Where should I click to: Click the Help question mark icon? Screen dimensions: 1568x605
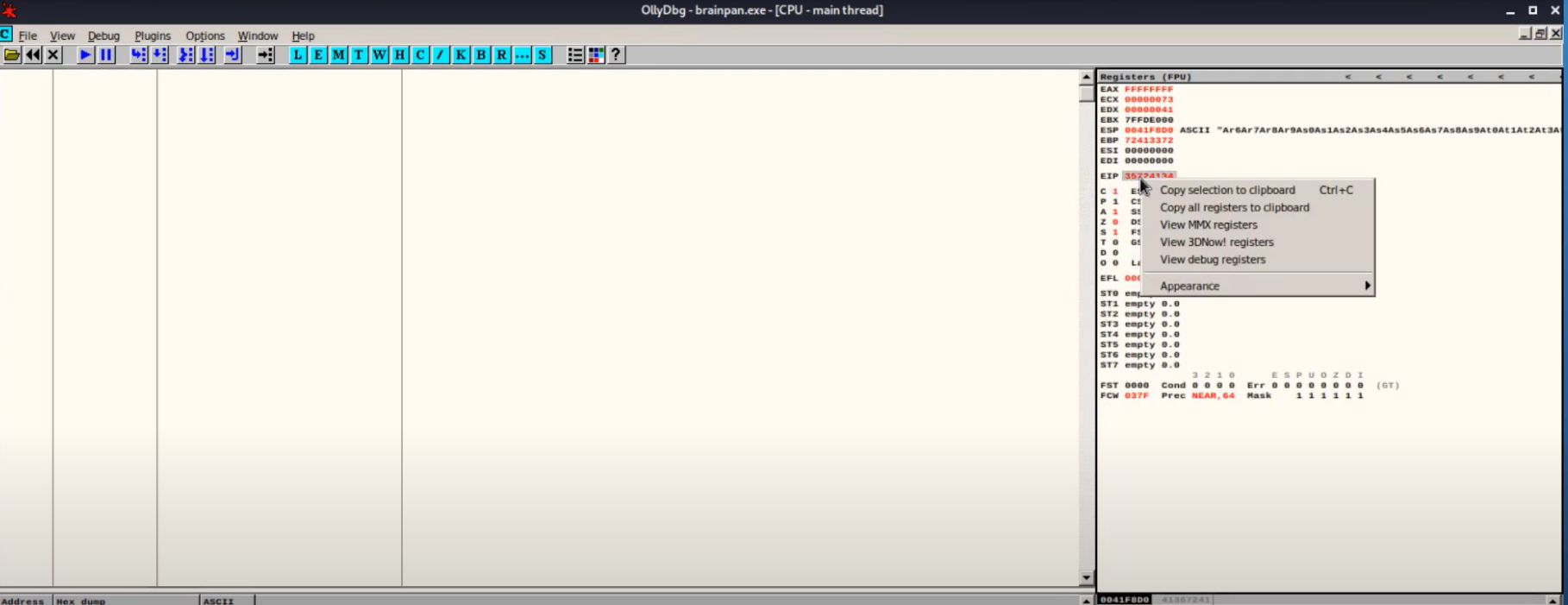pyautogui.click(x=616, y=55)
